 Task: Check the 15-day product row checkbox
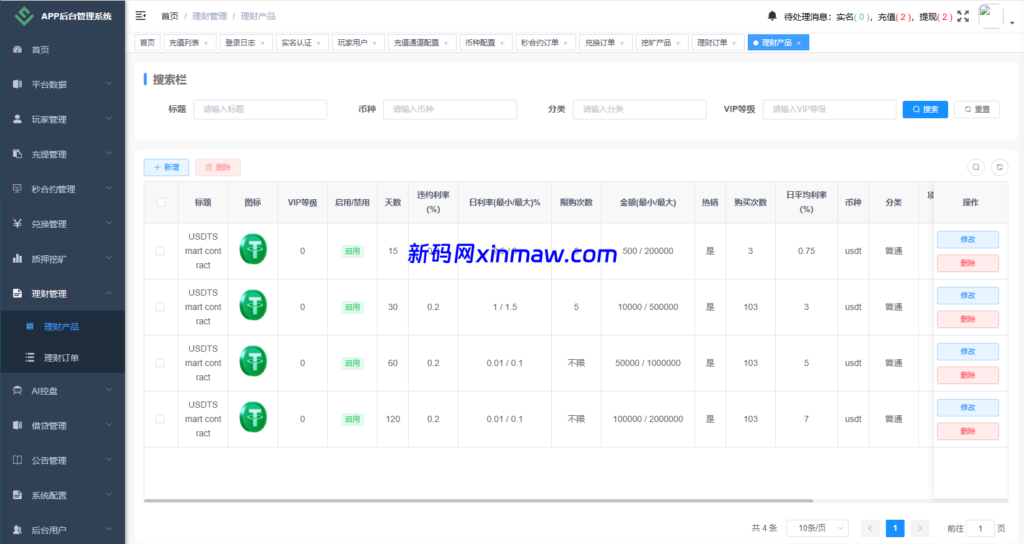coord(160,251)
